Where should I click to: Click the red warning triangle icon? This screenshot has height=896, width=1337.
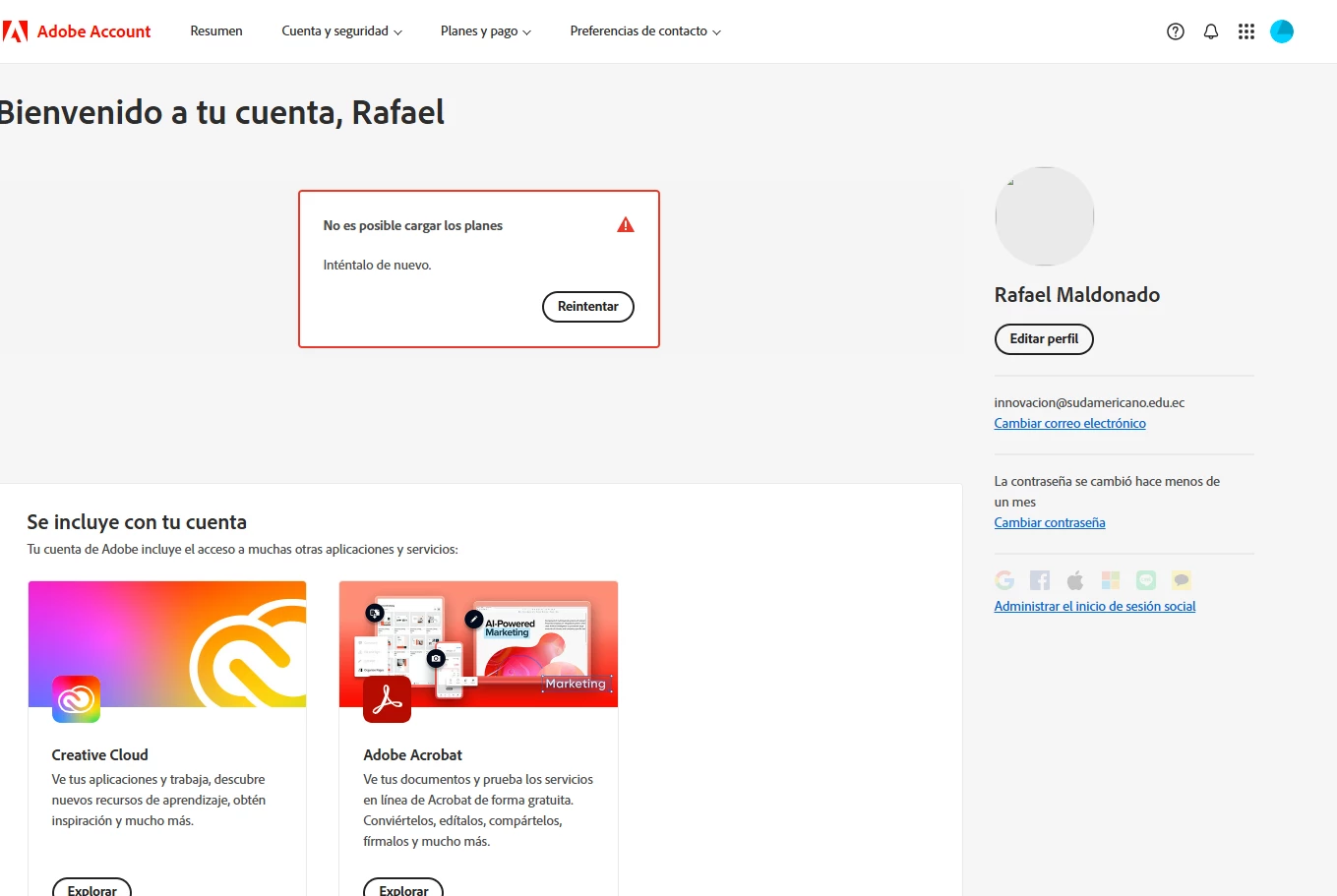coord(626,225)
